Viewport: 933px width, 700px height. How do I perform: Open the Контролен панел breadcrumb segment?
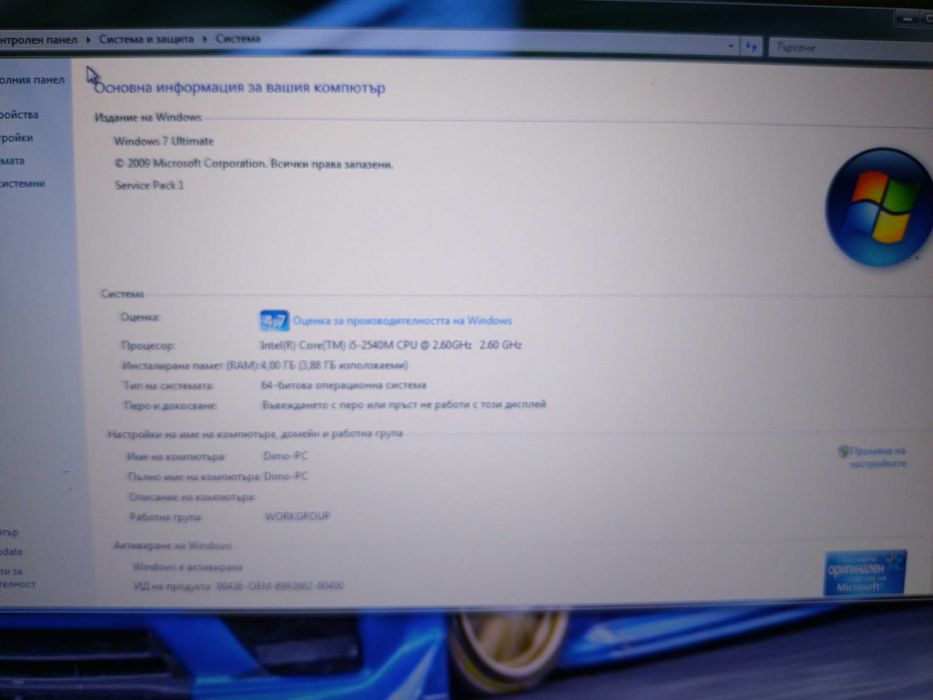38,40
